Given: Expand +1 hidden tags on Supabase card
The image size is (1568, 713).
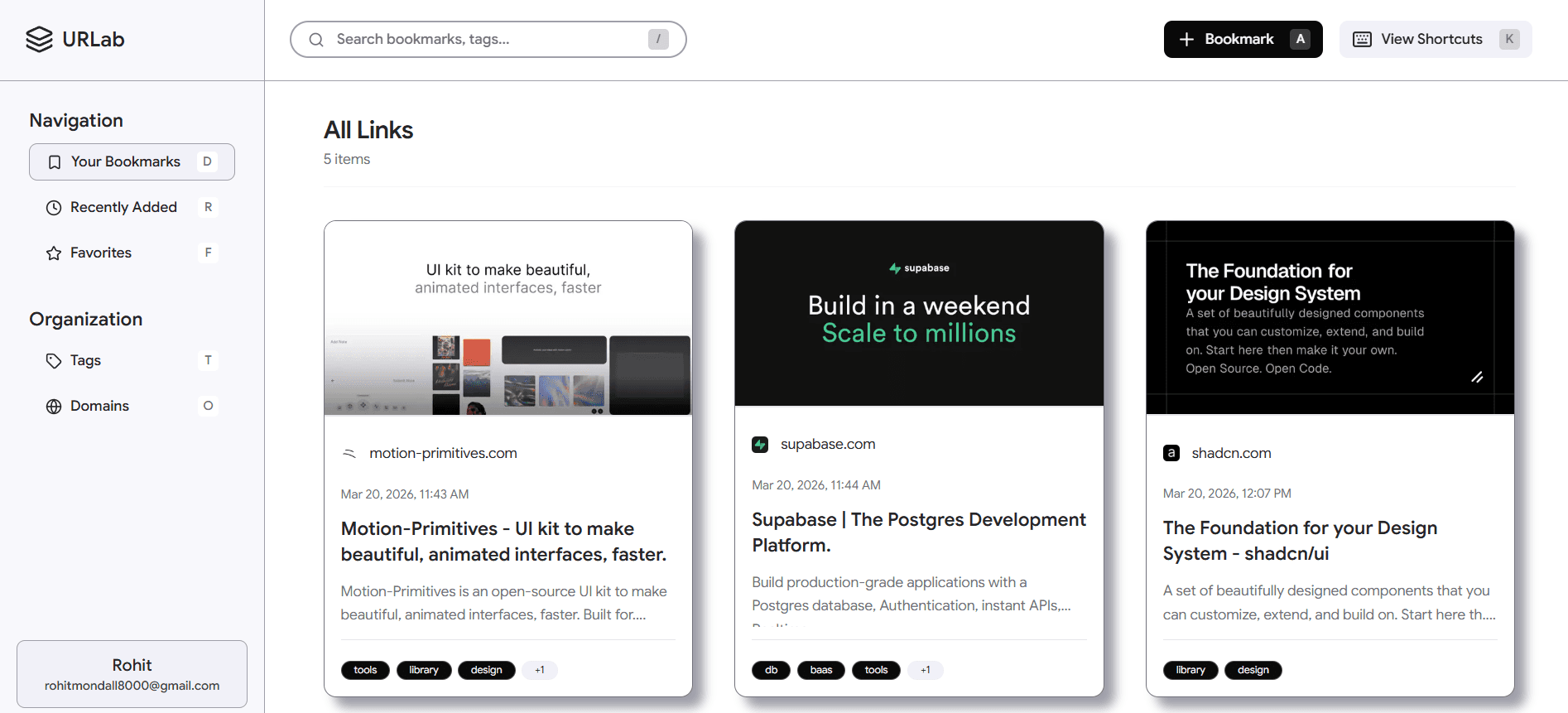Looking at the screenshot, I should point(926,670).
